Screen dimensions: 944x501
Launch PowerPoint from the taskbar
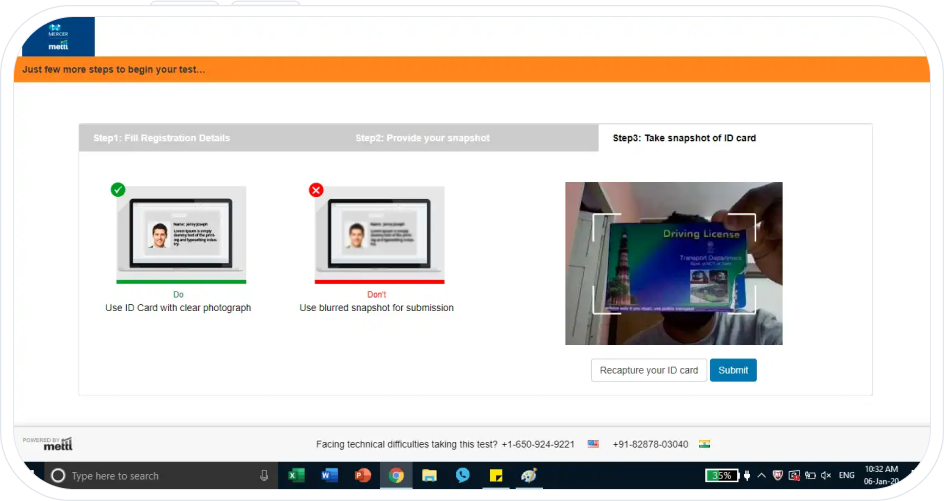(x=362, y=476)
